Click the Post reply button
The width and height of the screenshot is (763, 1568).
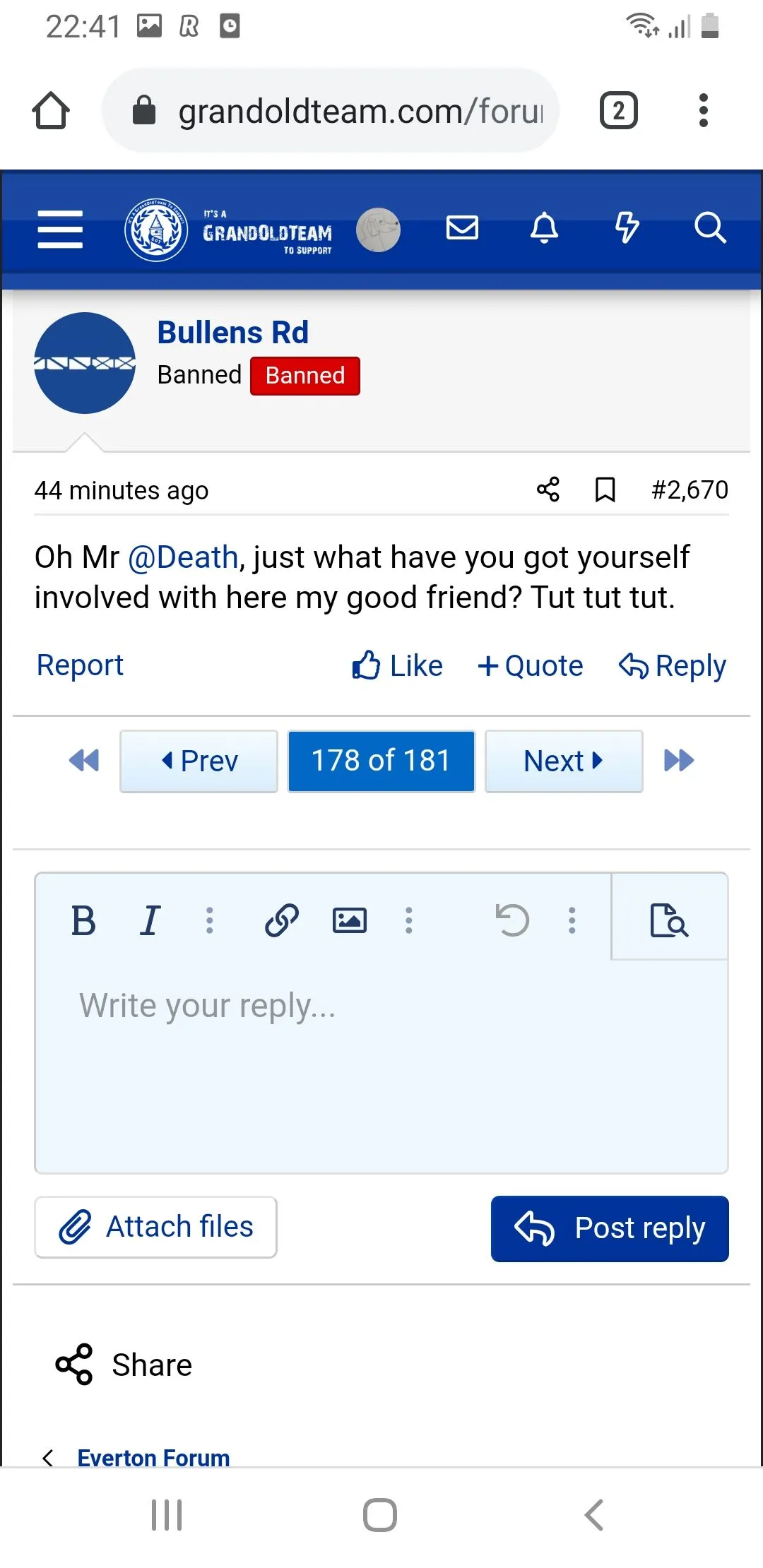(x=610, y=1228)
